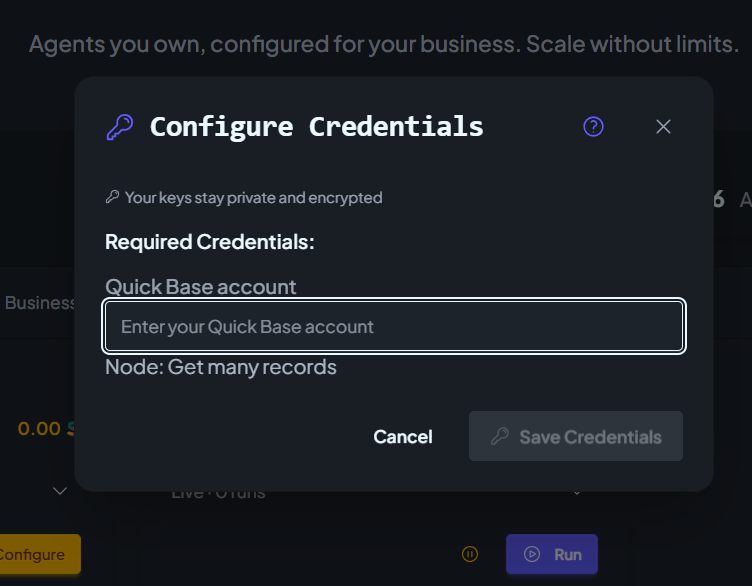The image size is (752, 586).
Task: Click the Node: Get many records text
Action: click(221, 367)
